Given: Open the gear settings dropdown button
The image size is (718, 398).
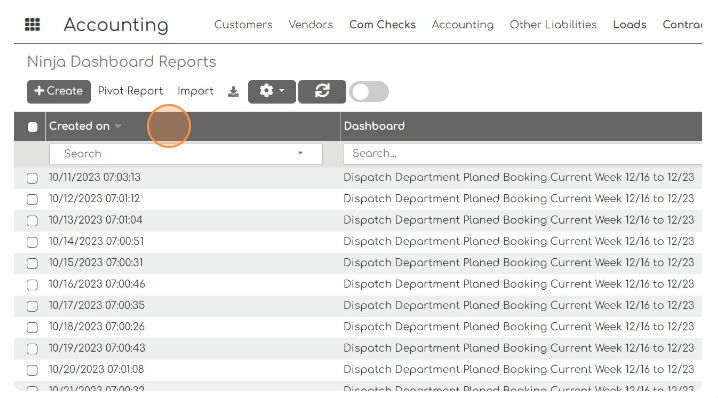Looking at the screenshot, I should [272, 92].
